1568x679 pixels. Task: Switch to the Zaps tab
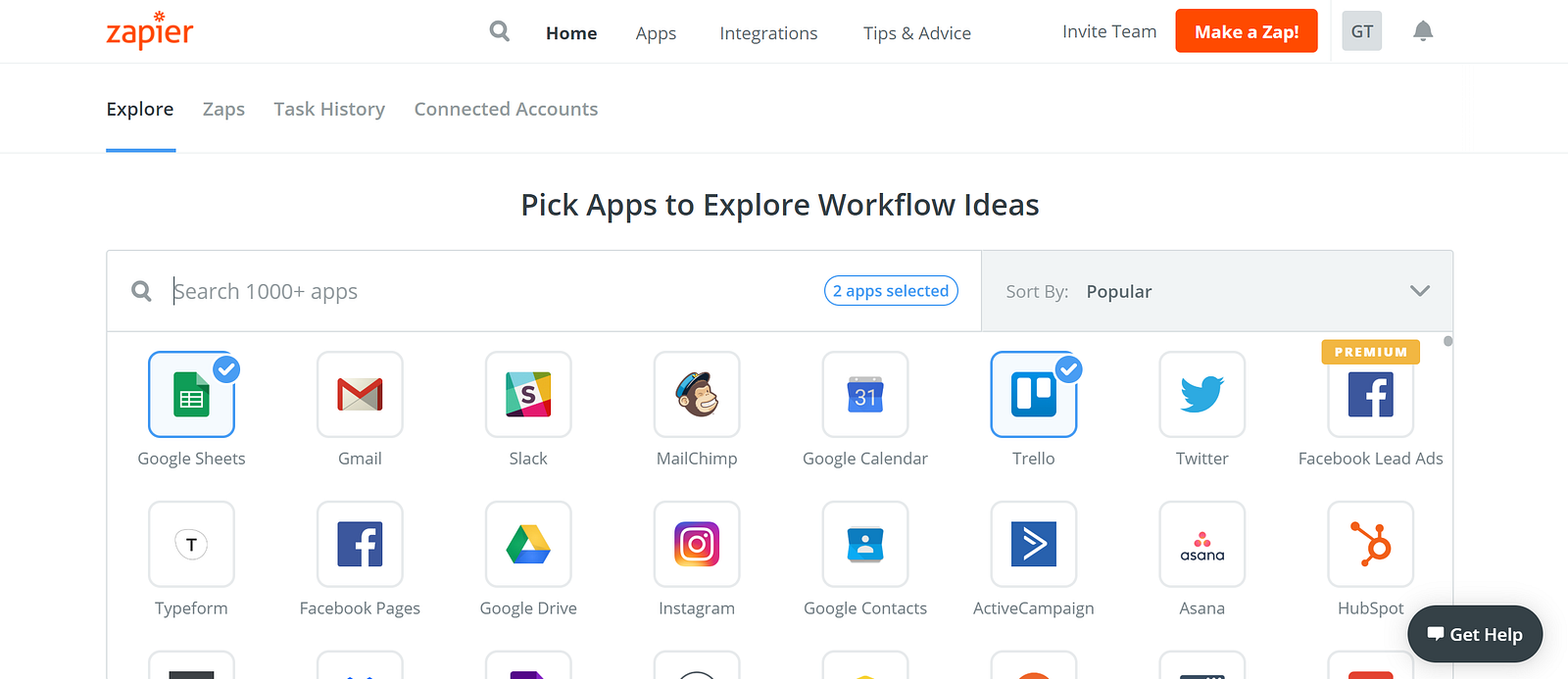coord(223,109)
